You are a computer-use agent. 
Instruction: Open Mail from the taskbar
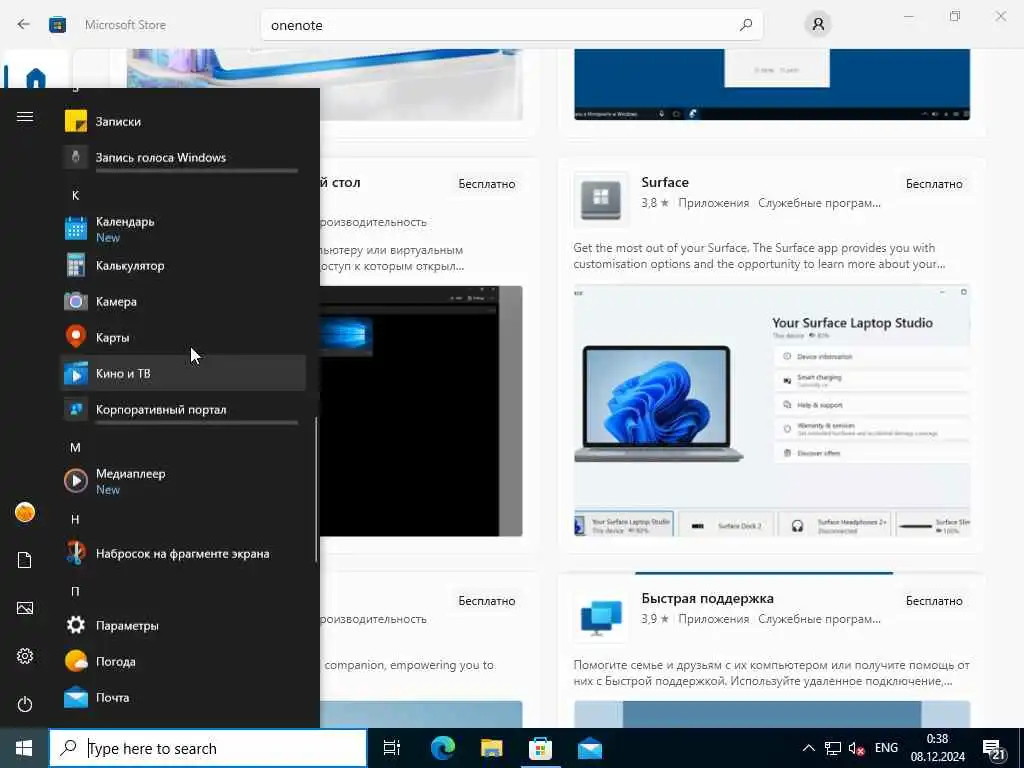point(590,748)
